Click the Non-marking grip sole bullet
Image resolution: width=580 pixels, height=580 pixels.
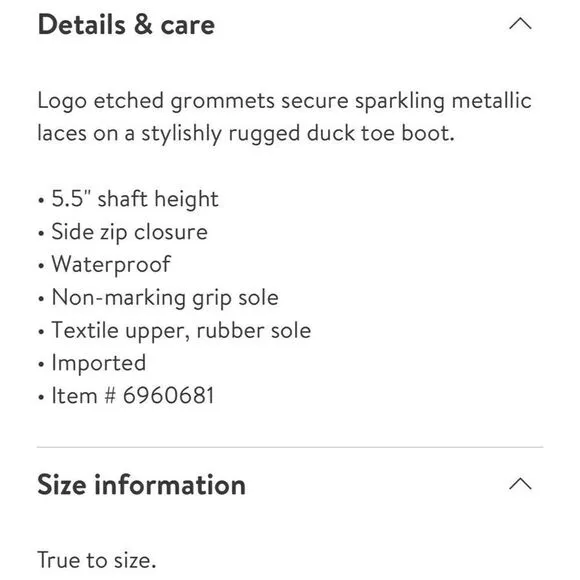coord(165,298)
